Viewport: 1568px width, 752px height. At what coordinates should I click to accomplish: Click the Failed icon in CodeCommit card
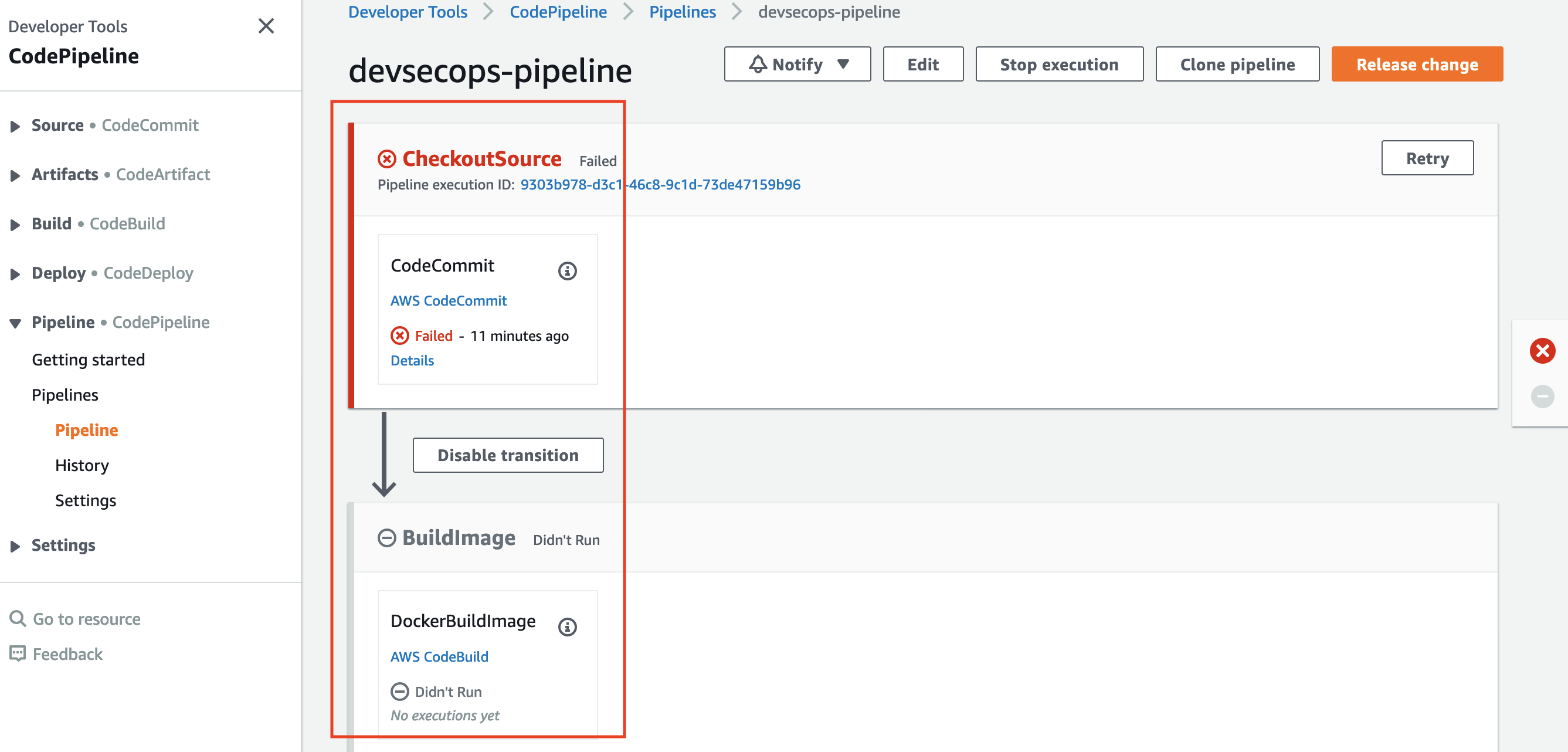point(400,336)
